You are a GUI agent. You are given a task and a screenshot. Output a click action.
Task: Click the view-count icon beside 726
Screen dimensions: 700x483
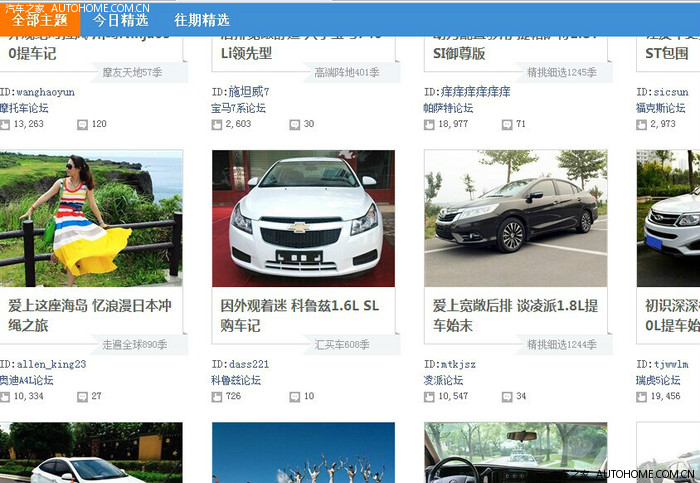pos(217,396)
